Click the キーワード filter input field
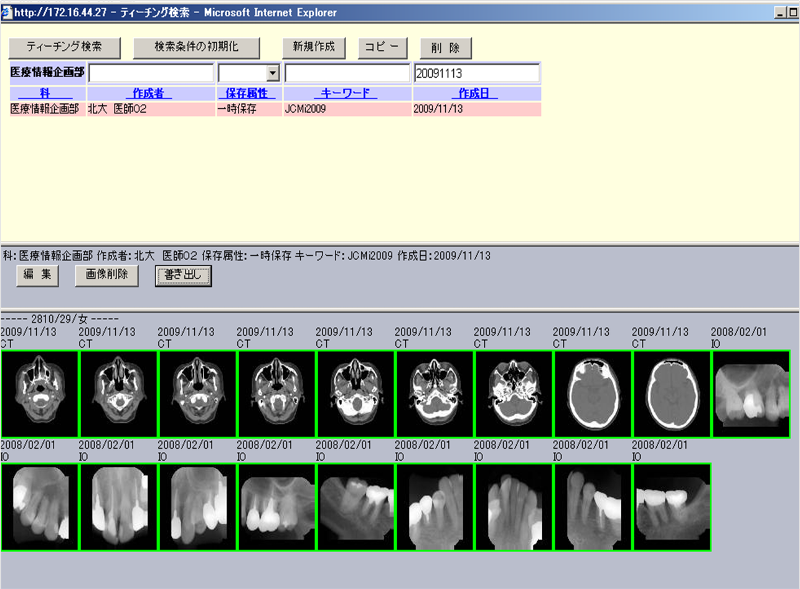This screenshot has width=800, height=589. 347,74
